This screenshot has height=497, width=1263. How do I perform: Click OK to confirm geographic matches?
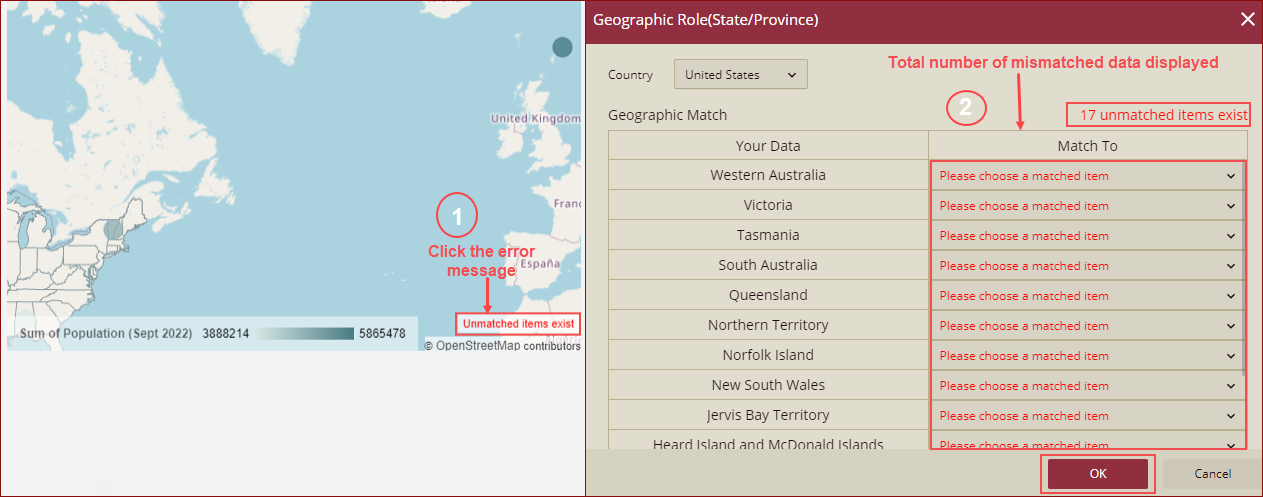(1097, 474)
